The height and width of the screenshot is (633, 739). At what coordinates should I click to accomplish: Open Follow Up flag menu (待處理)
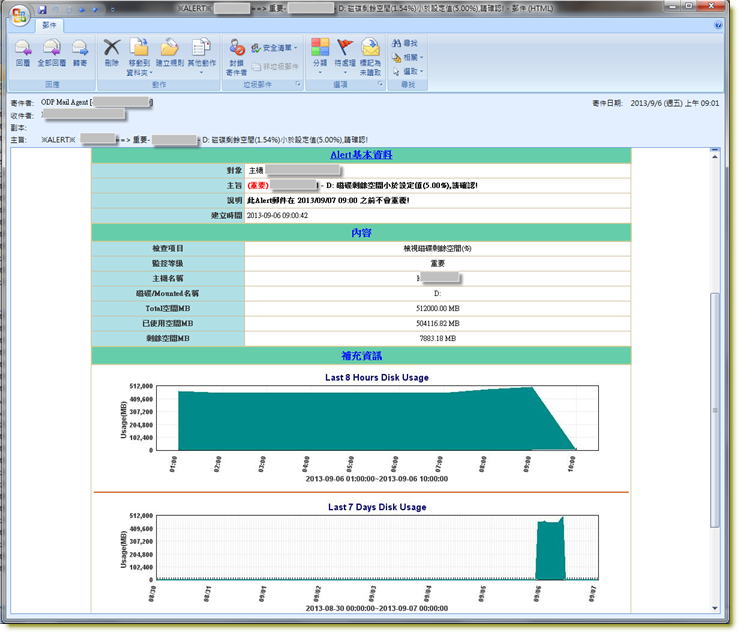pos(345,57)
